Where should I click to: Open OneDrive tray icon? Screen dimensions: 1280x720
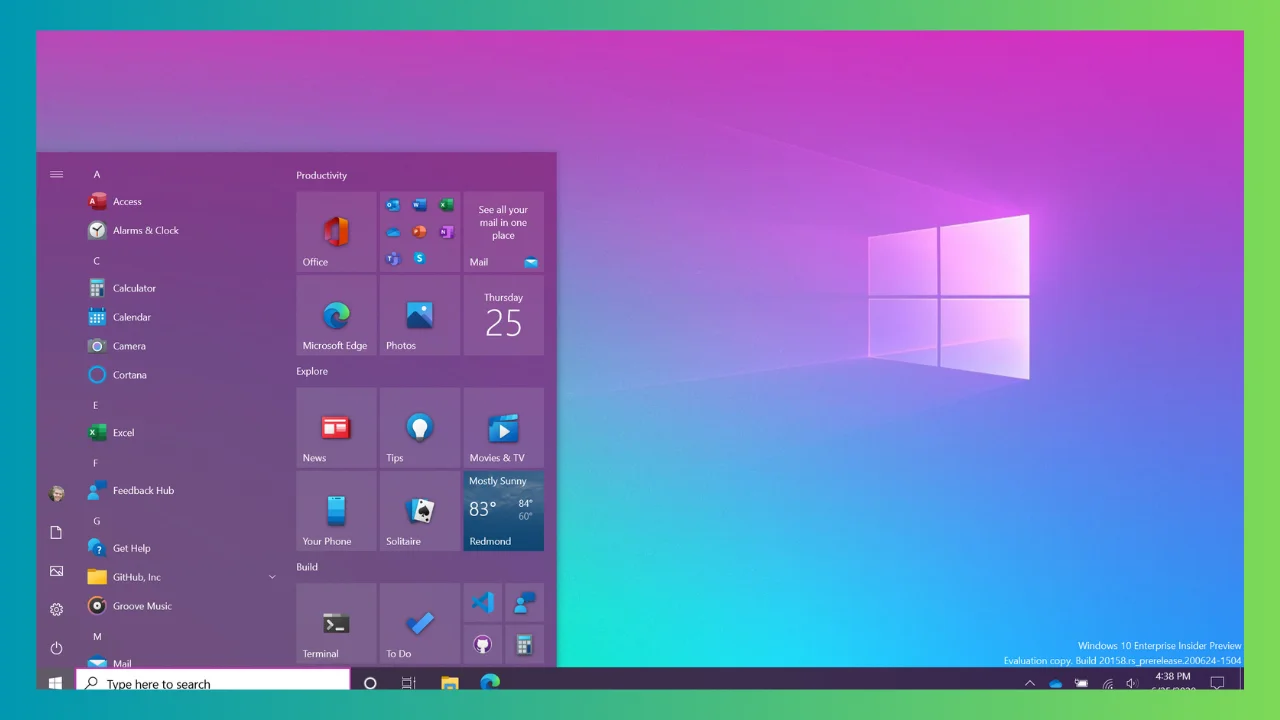pos(1056,684)
